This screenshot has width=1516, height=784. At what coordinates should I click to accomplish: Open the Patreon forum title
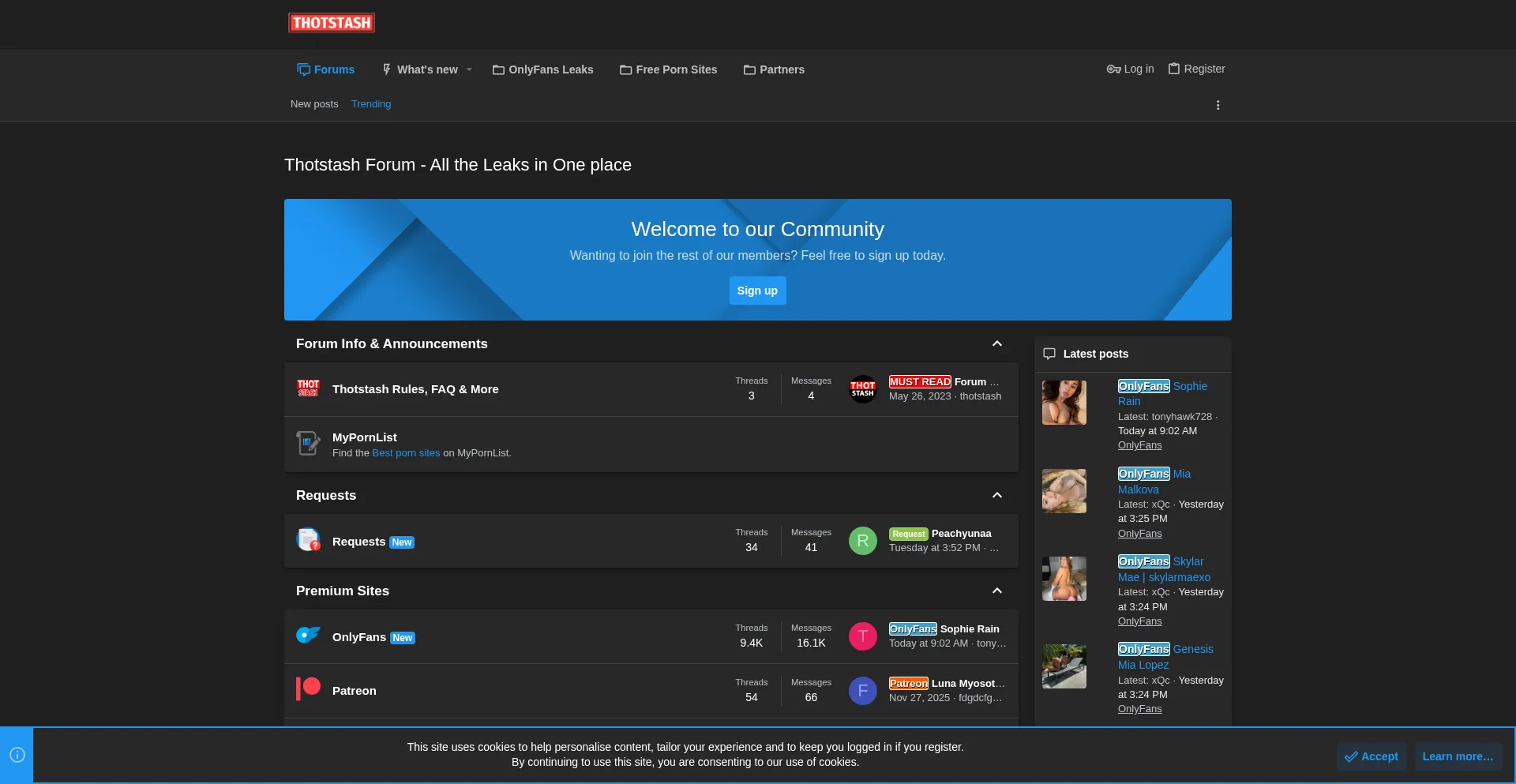click(x=355, y=691)
